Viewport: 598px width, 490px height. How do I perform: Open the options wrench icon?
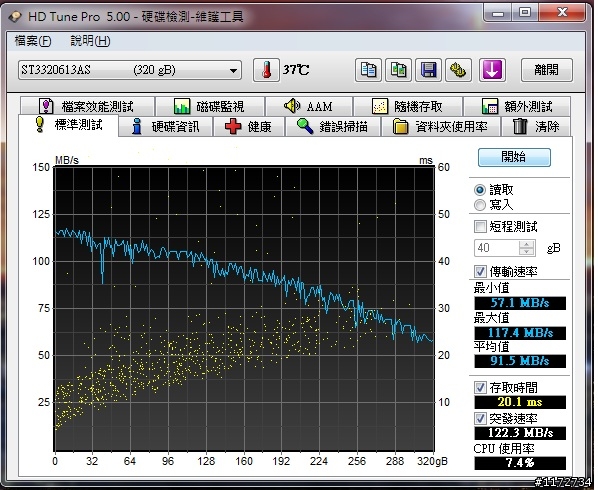pyautogui.click(x=458, y=70)
